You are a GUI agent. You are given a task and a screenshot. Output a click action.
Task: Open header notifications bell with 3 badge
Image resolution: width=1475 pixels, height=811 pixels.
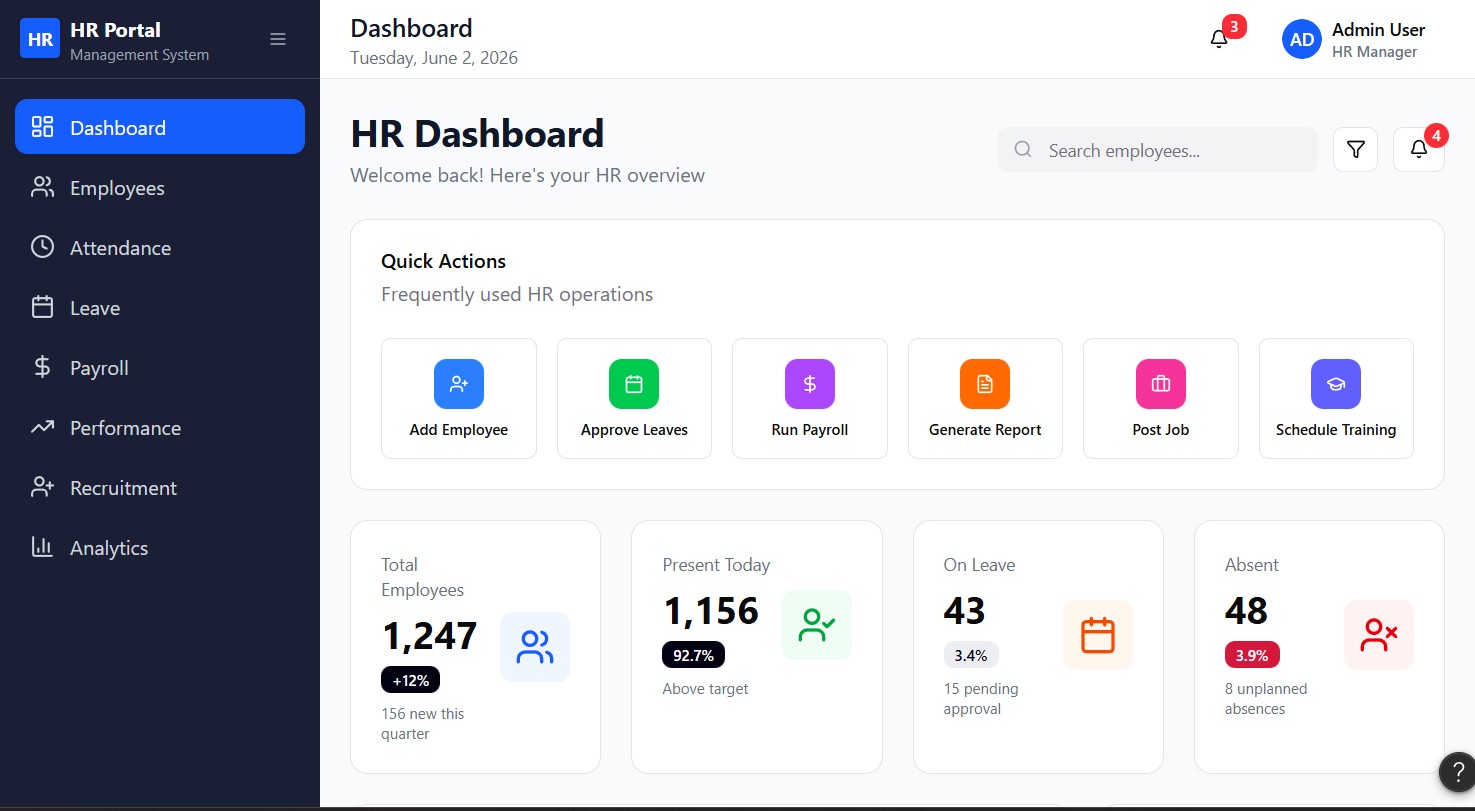point(1219,39)
